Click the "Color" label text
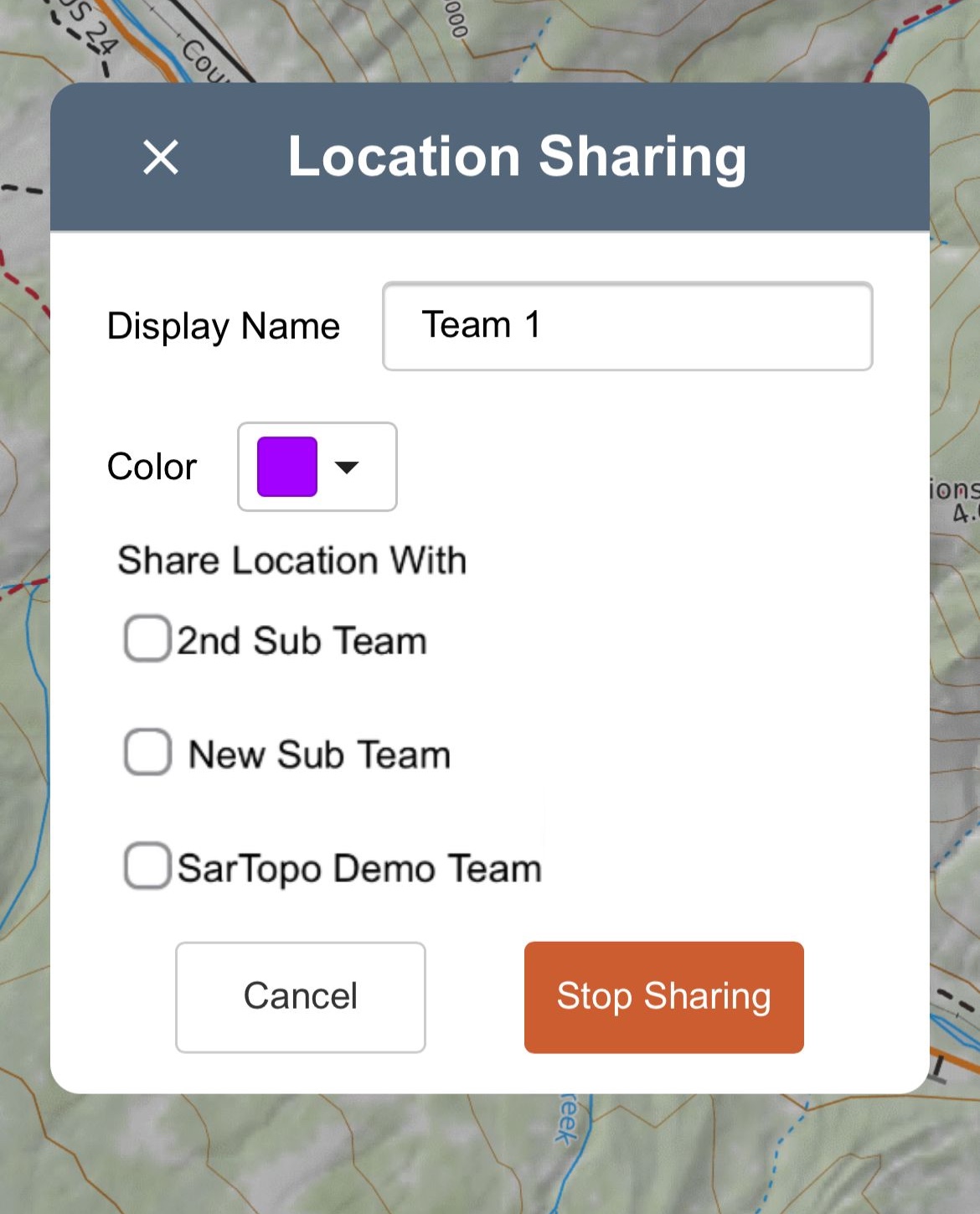The height and width of the screenshot is (1214, 980). point(152,467)
